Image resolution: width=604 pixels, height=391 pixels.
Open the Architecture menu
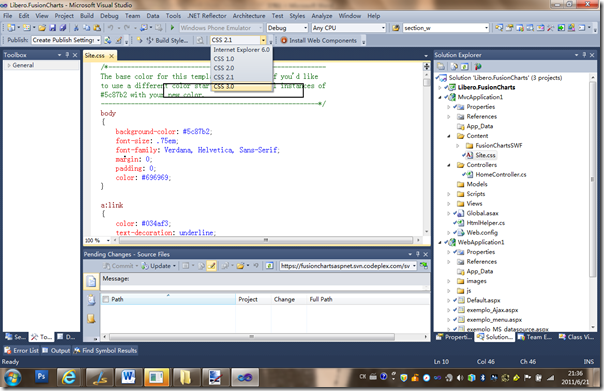[248, 16]
